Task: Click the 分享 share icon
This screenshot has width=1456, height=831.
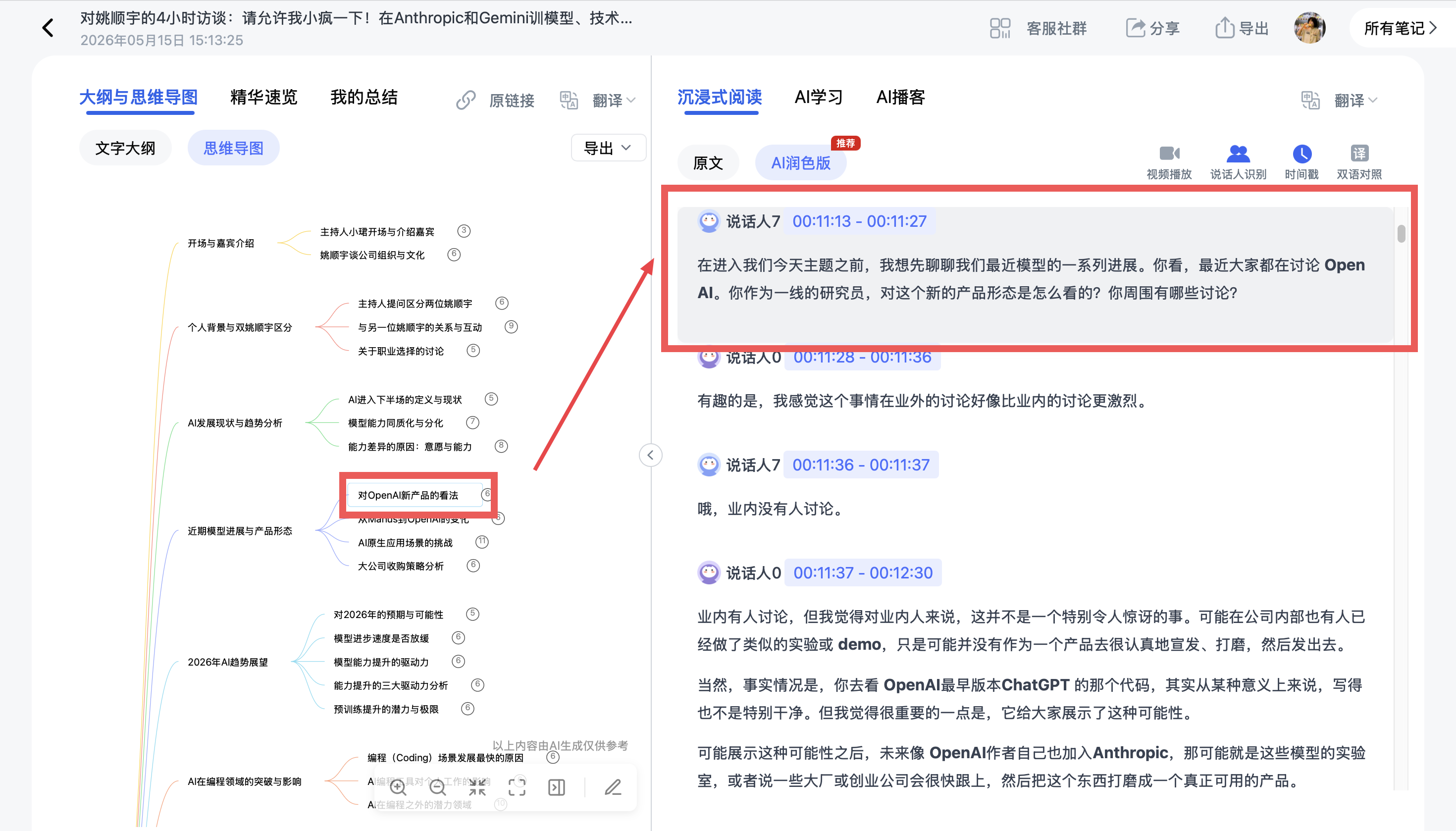Action: click(1135, 28)
